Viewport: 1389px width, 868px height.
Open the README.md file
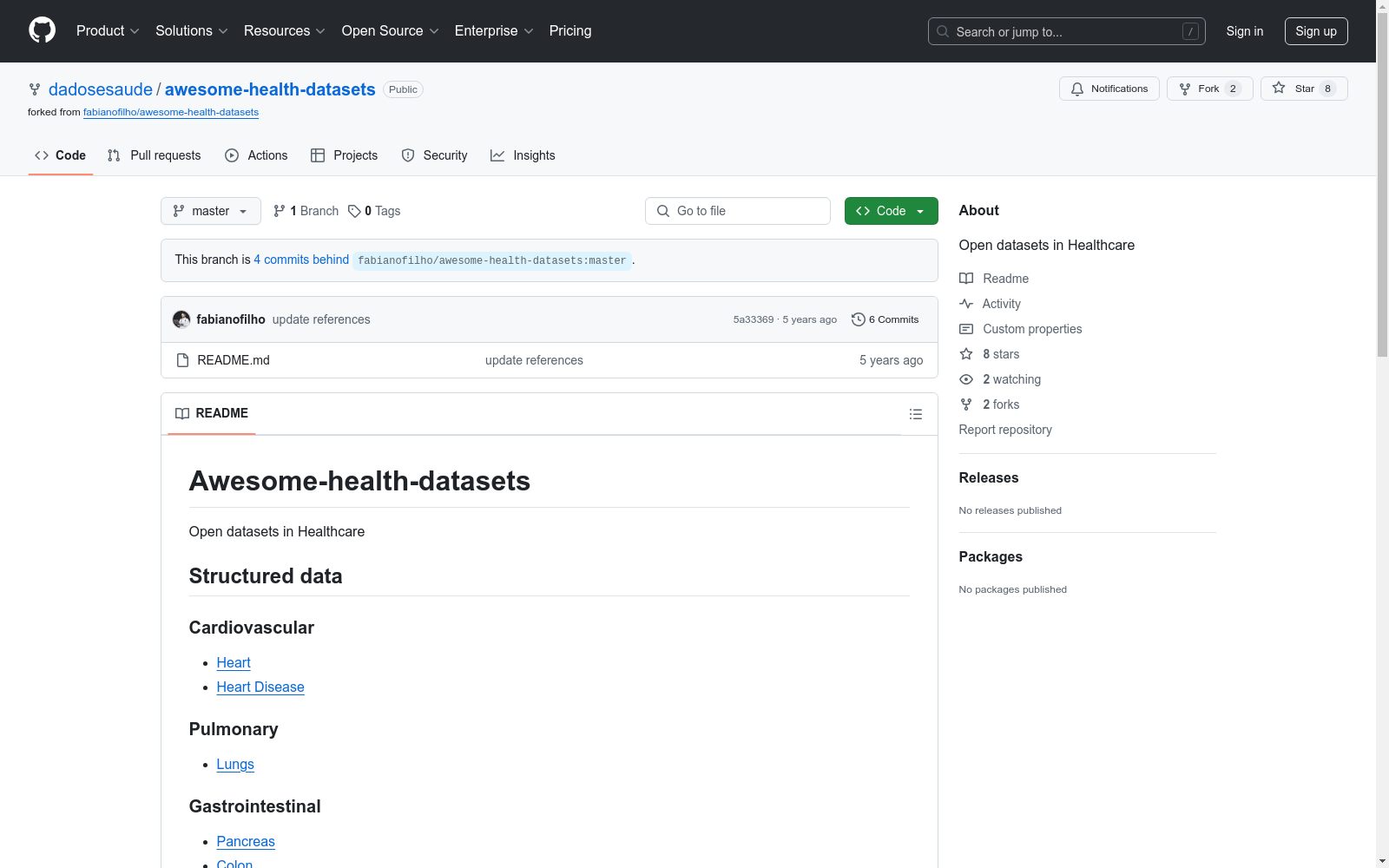[x=234, y=360]
